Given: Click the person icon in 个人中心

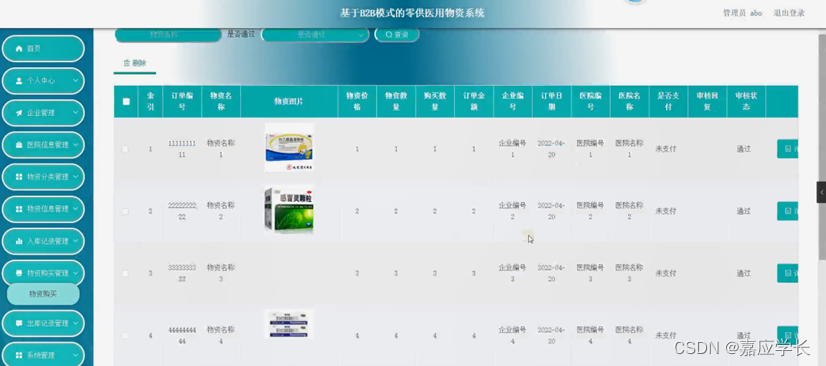Looking at the screenshot, I should [x=19, y=81].
